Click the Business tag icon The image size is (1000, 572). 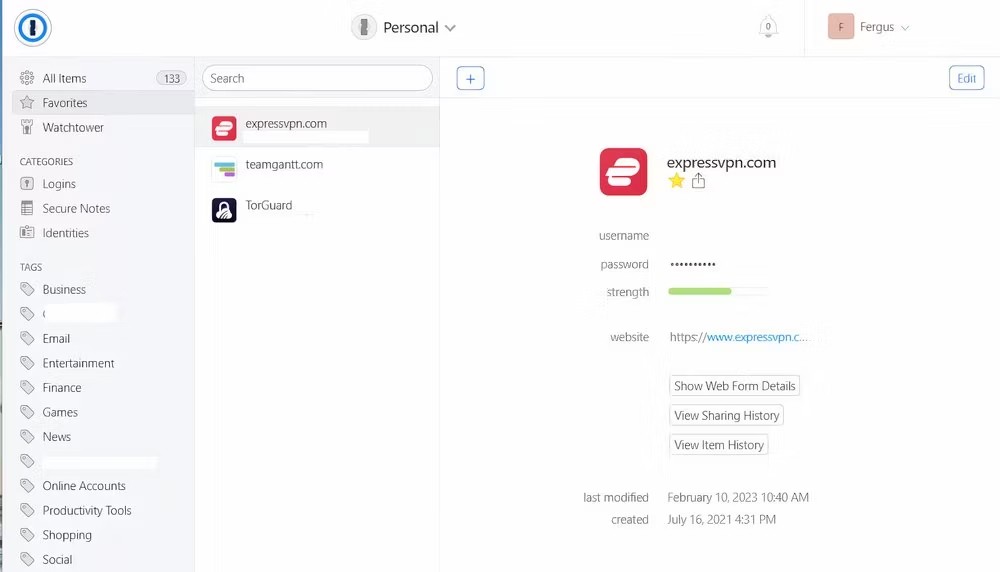coord(28,290)
